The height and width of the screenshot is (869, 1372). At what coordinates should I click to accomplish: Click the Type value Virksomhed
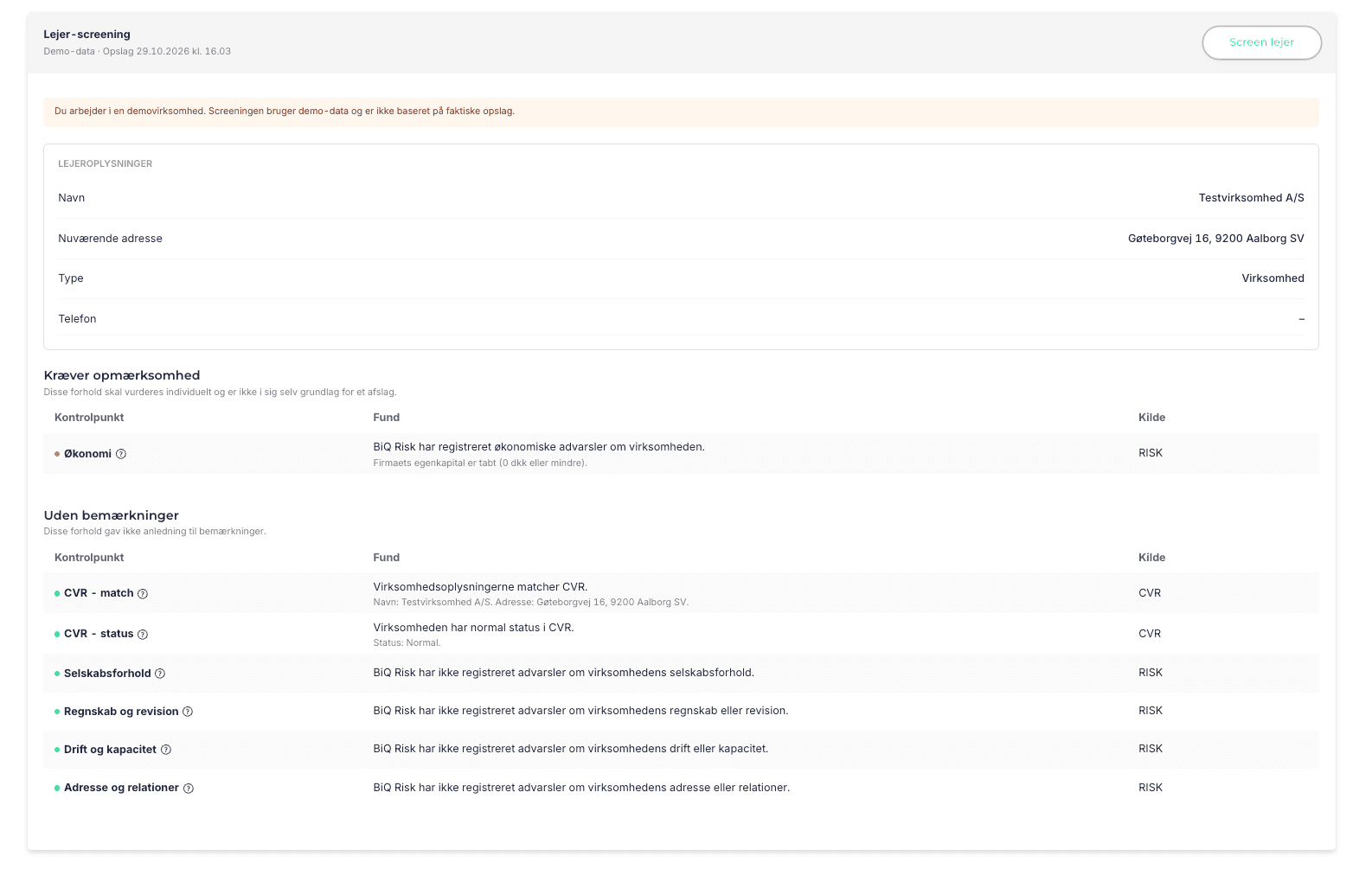(x=1273, y=278)
